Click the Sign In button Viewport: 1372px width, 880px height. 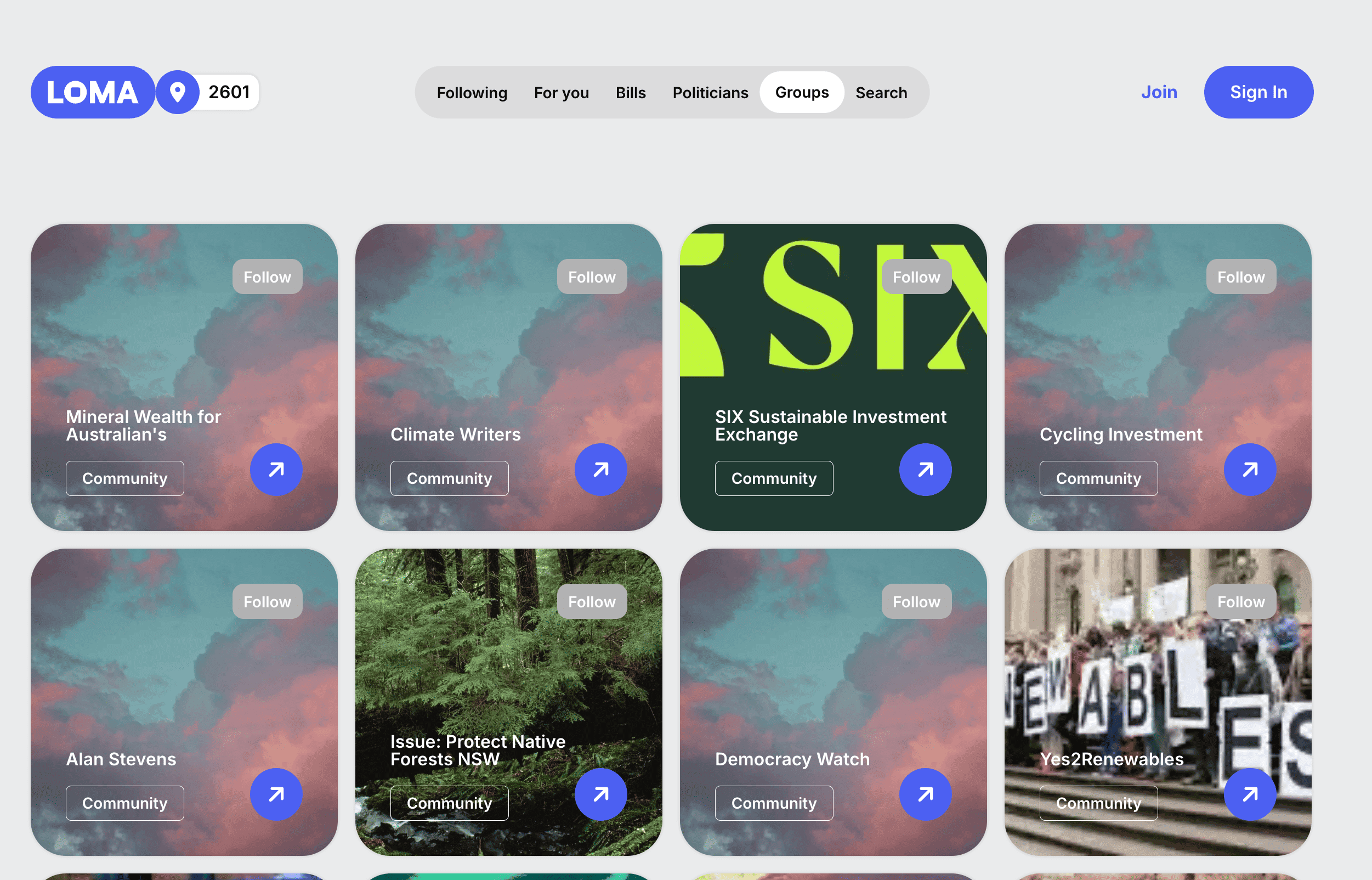click(1258, 92)
